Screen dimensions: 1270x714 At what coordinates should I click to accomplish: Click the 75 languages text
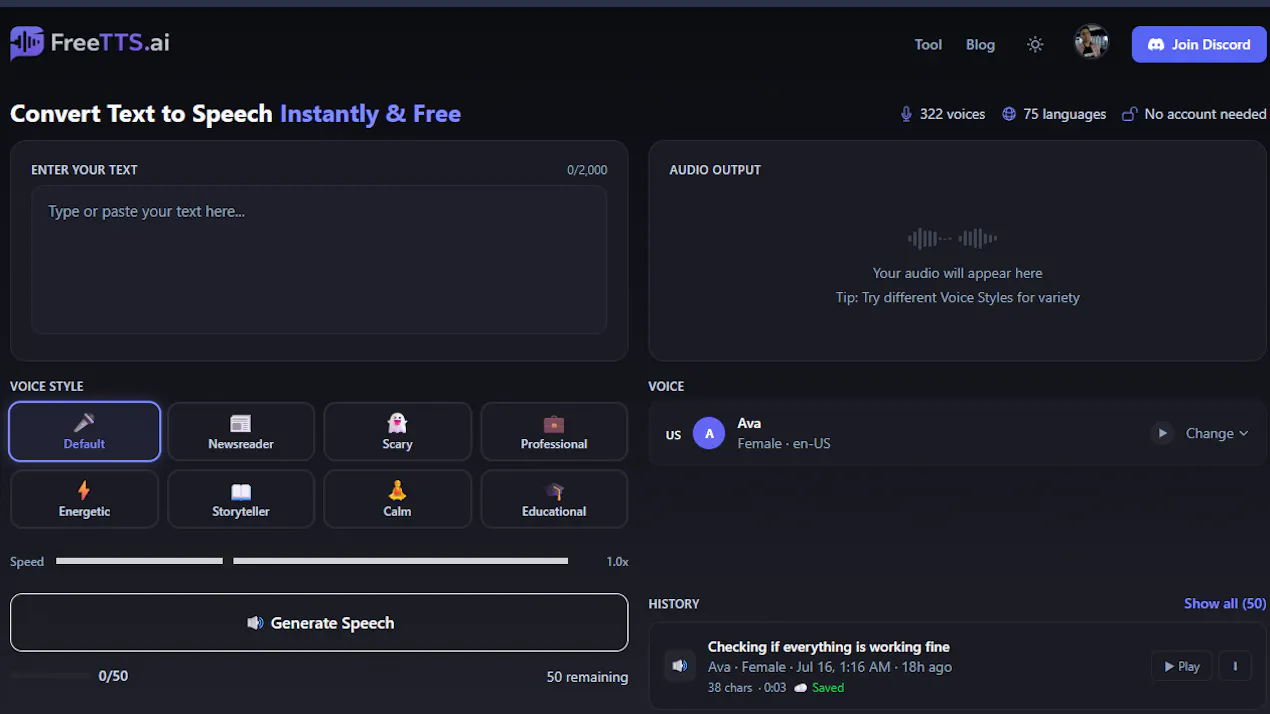[x=1064, y=114]
